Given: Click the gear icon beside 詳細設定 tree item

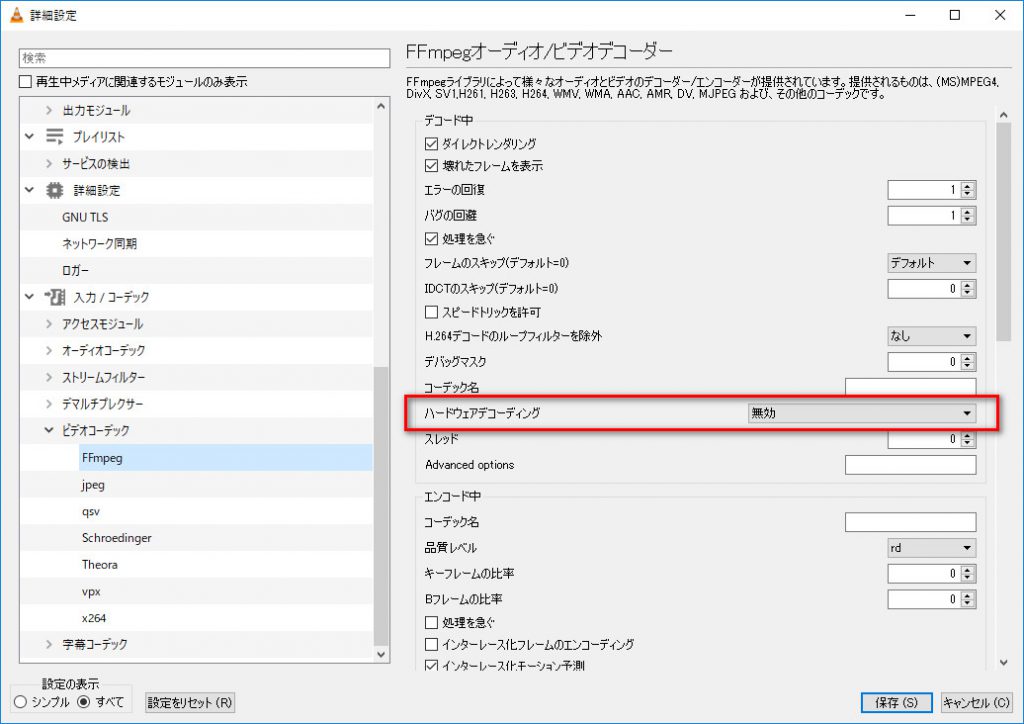Looking at the screenshot, I should 54,190.
